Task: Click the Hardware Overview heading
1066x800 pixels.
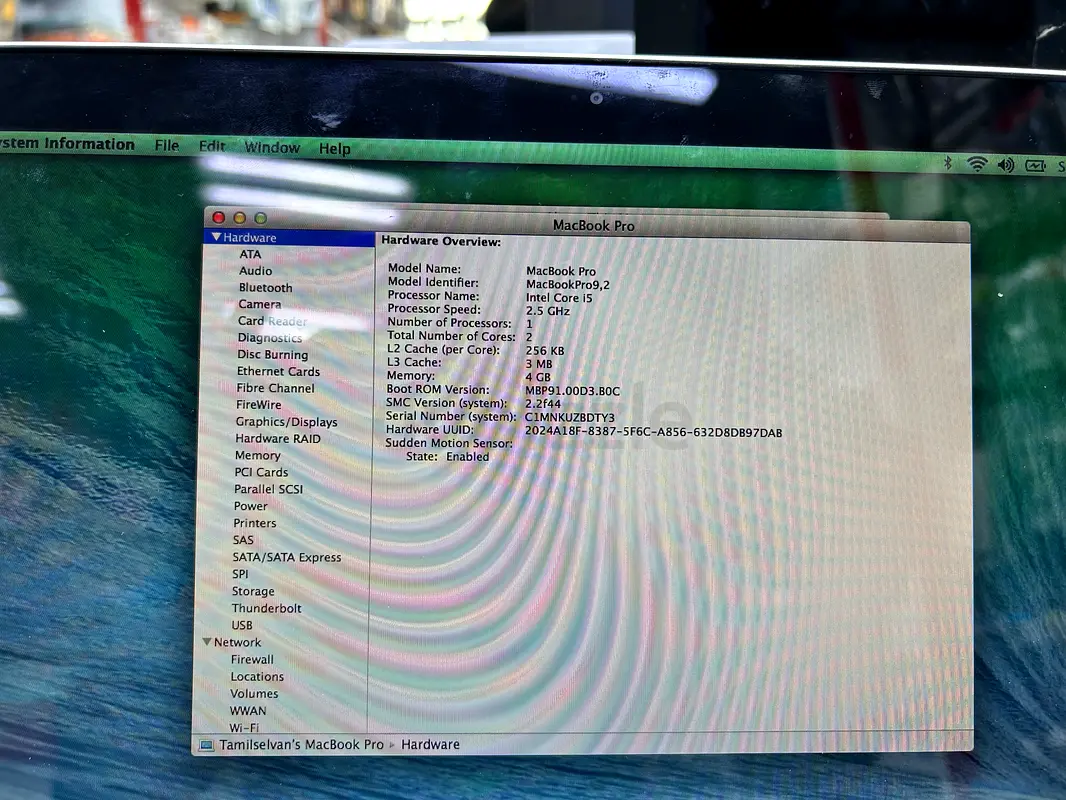Action: pyautogui.click(x=441, y=241)
